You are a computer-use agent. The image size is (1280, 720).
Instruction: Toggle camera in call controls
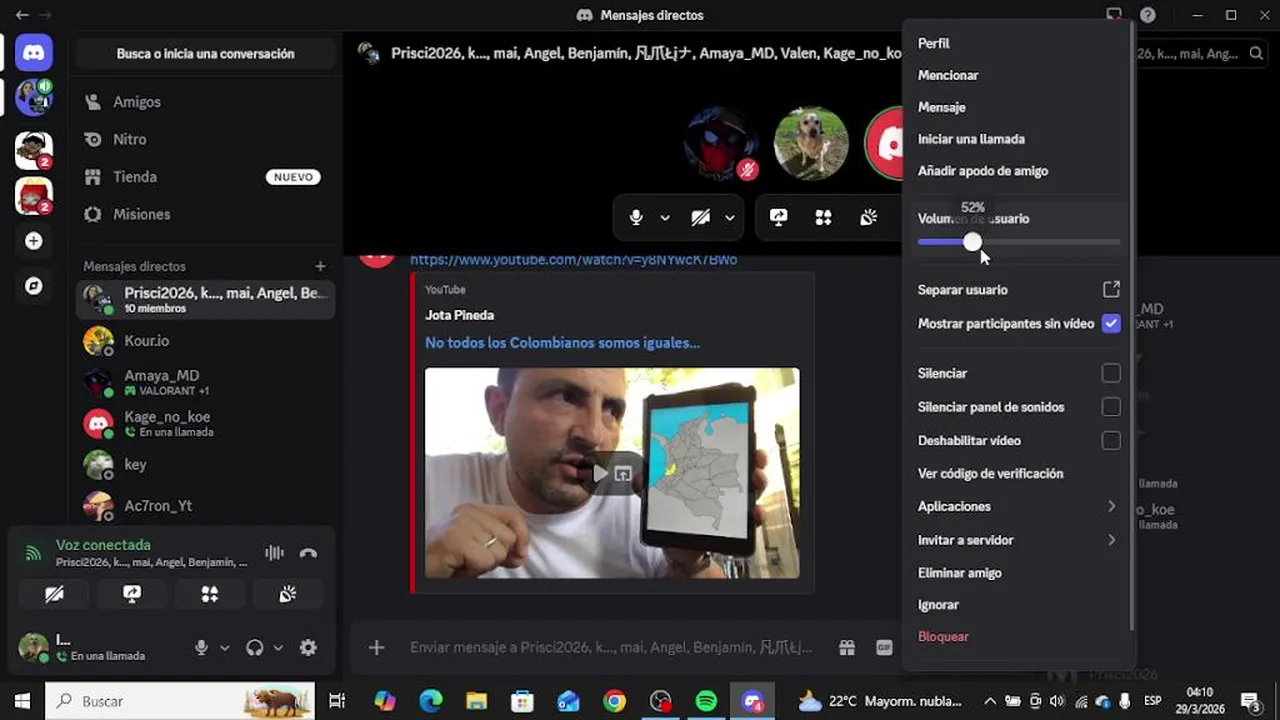pos(701,218)
